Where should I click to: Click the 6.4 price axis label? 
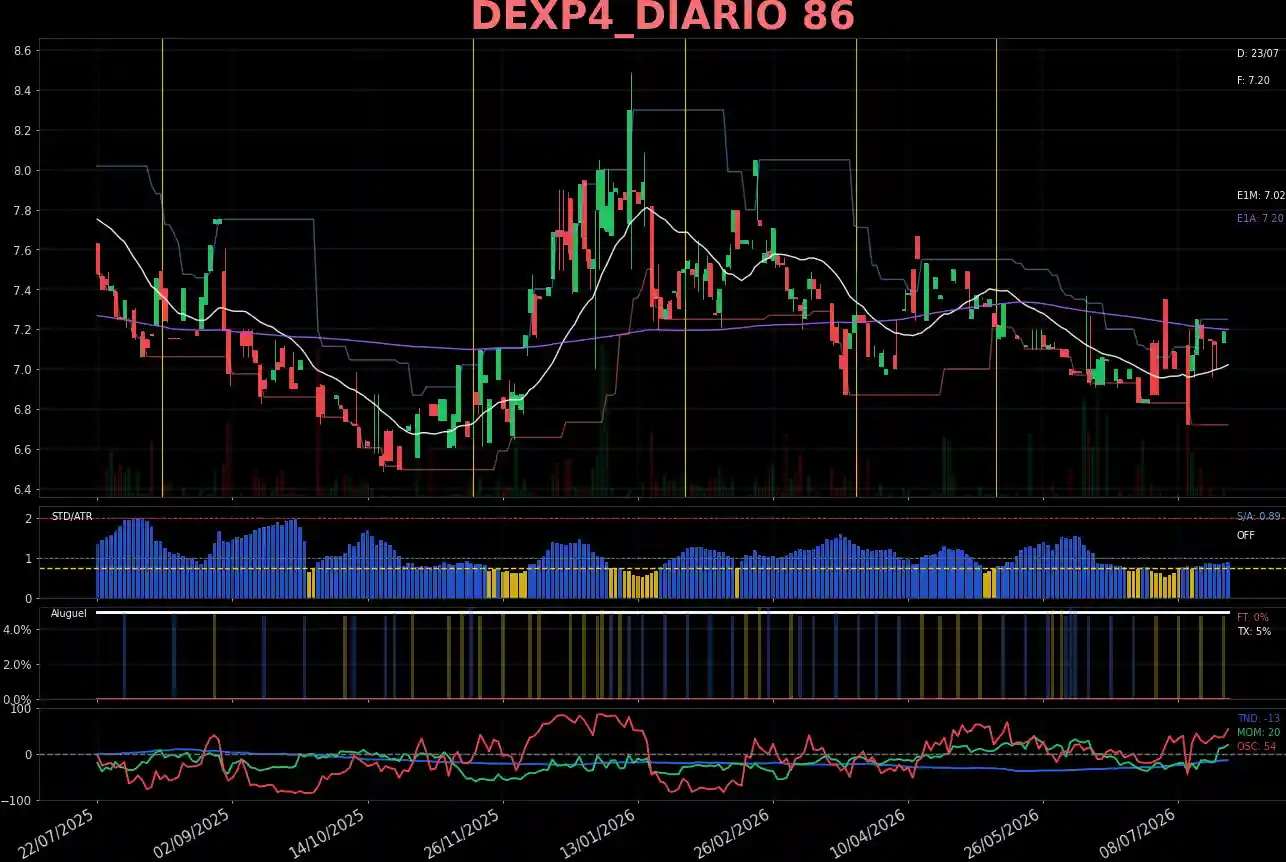tap(22, 490)
